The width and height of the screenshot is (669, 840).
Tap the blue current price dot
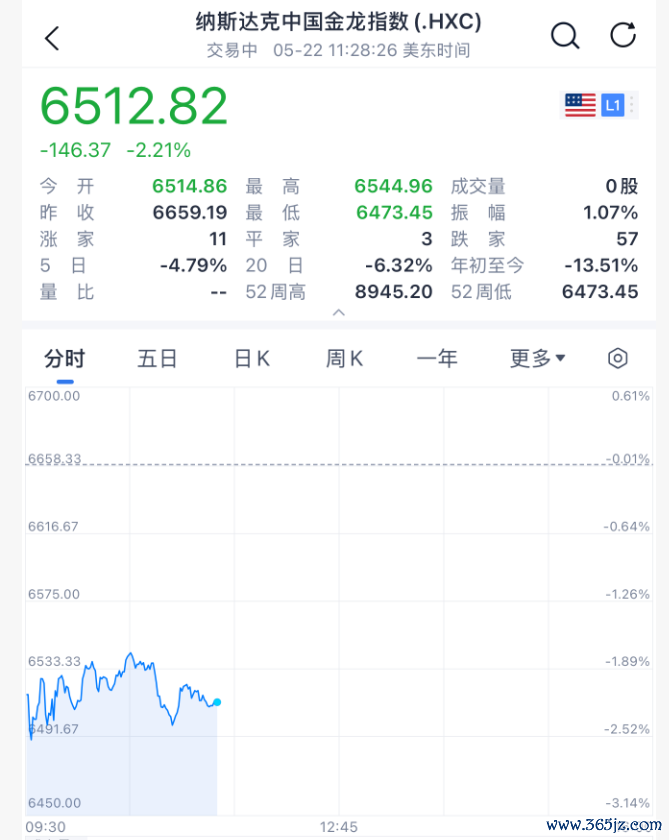(x=217, y=702)
